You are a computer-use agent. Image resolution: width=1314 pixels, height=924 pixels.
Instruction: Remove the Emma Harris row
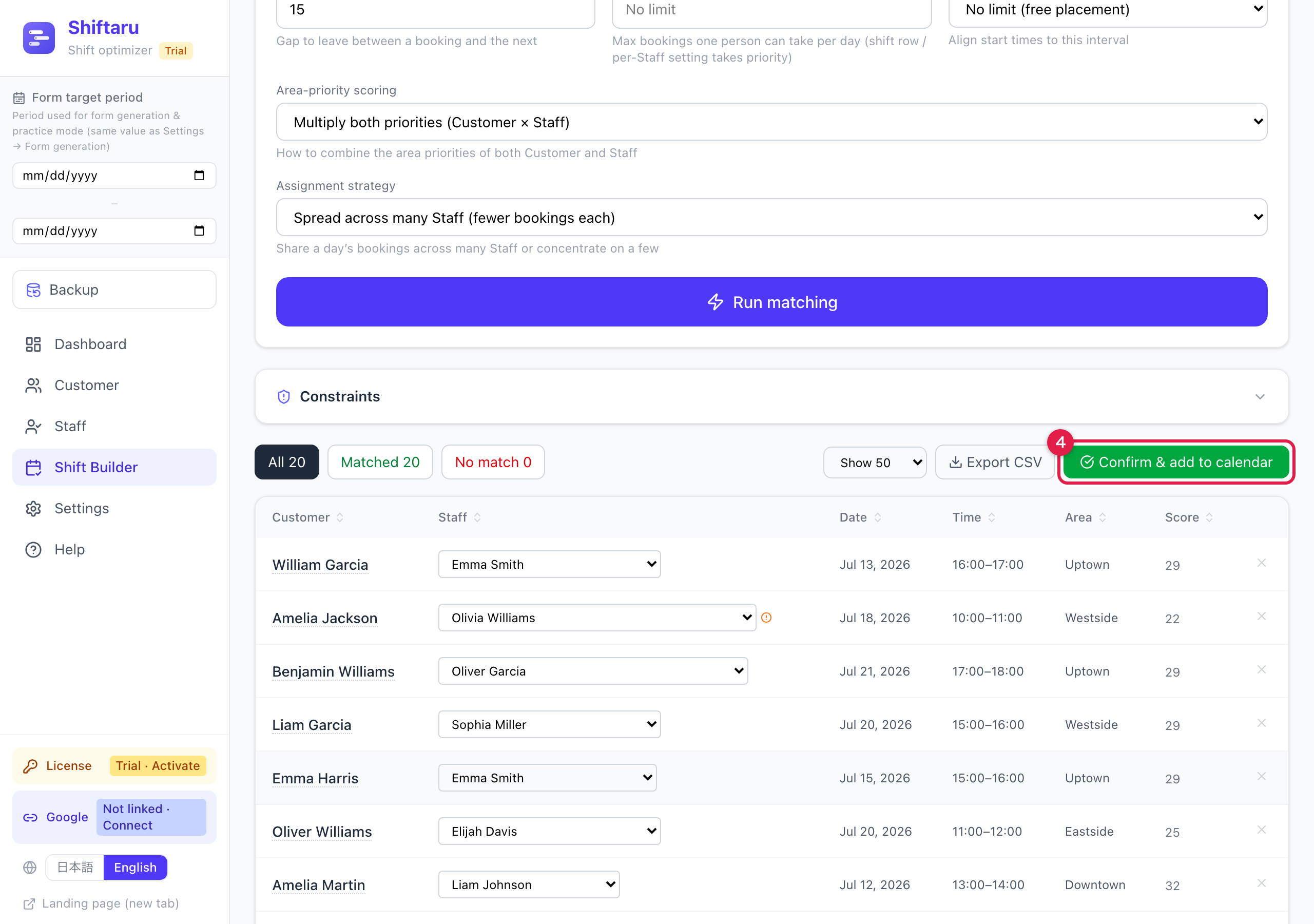(x=1261, y=776)
